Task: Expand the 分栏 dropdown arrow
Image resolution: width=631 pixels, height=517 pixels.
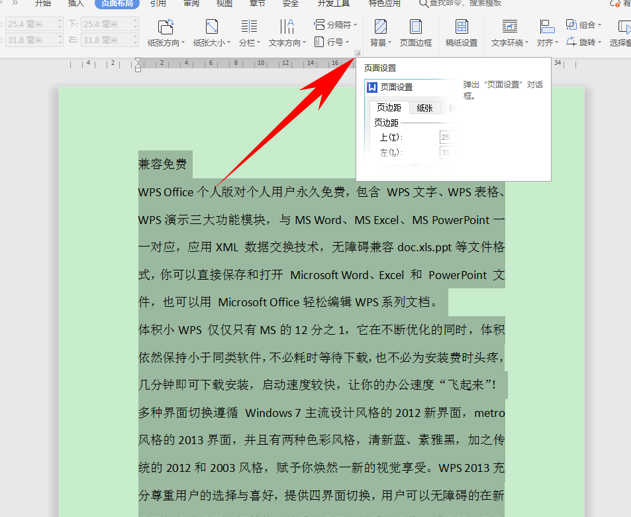Action: (x=258, y=43)
